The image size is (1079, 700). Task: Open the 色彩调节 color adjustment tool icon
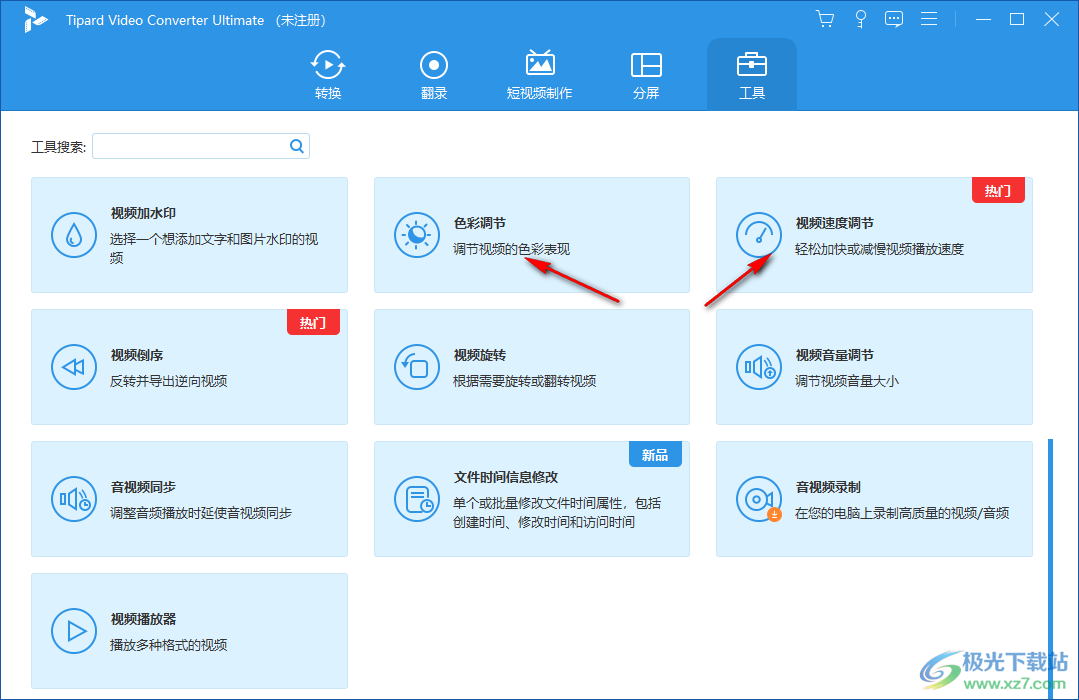[x=416, y=235]
